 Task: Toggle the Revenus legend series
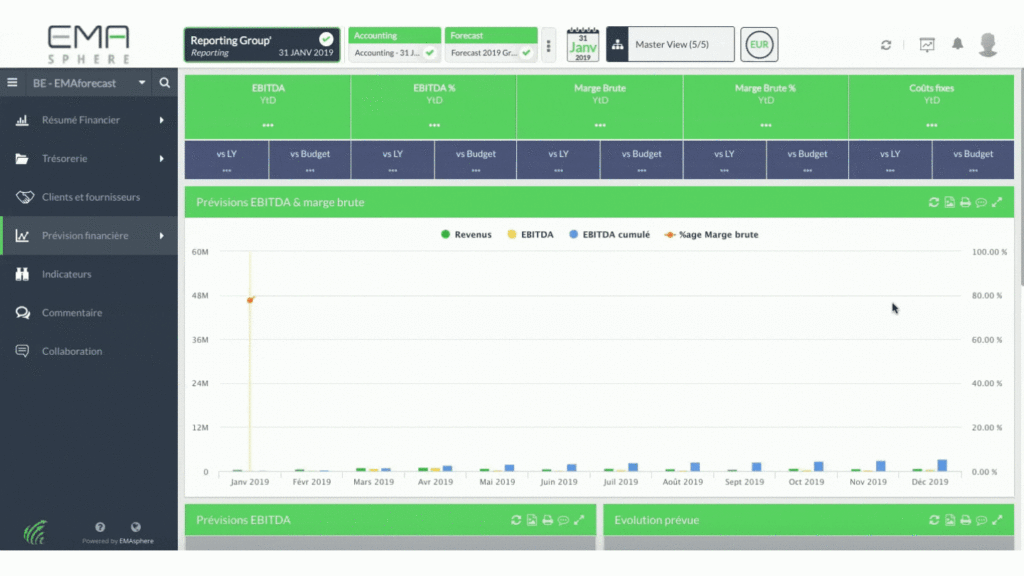[466, 234]
